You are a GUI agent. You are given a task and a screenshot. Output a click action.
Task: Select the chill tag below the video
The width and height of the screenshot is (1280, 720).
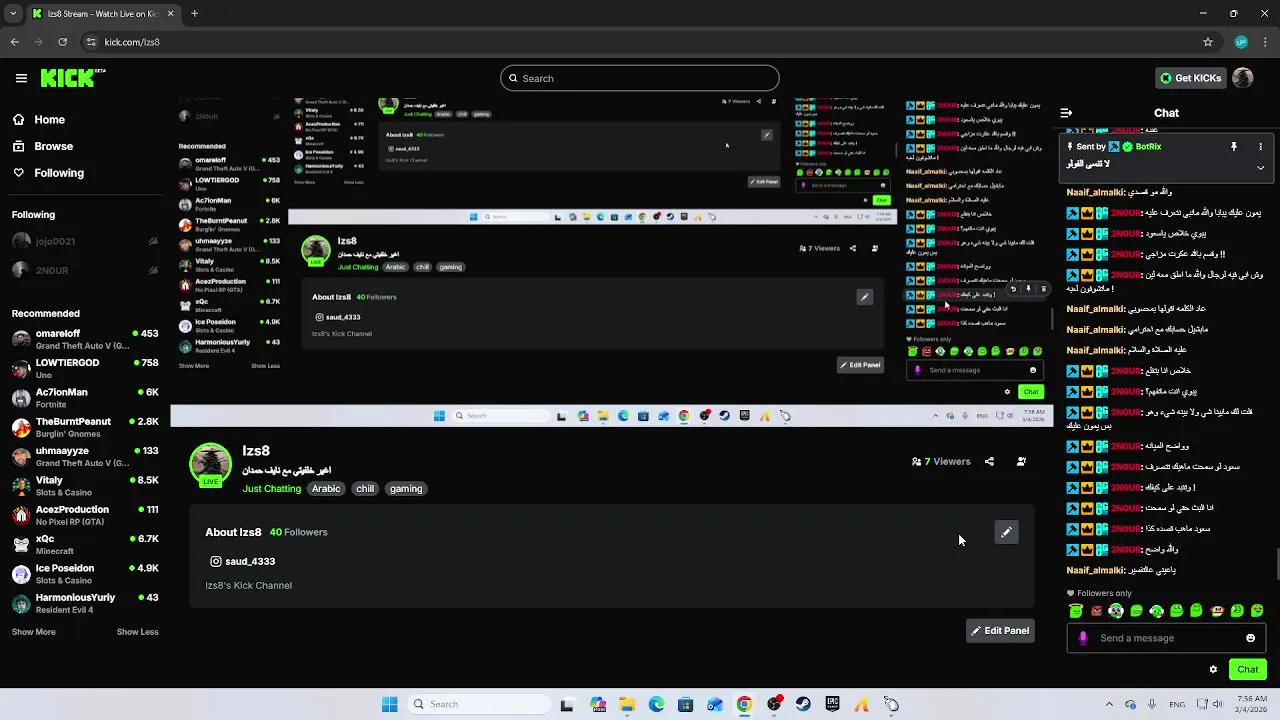pos(365,489)
